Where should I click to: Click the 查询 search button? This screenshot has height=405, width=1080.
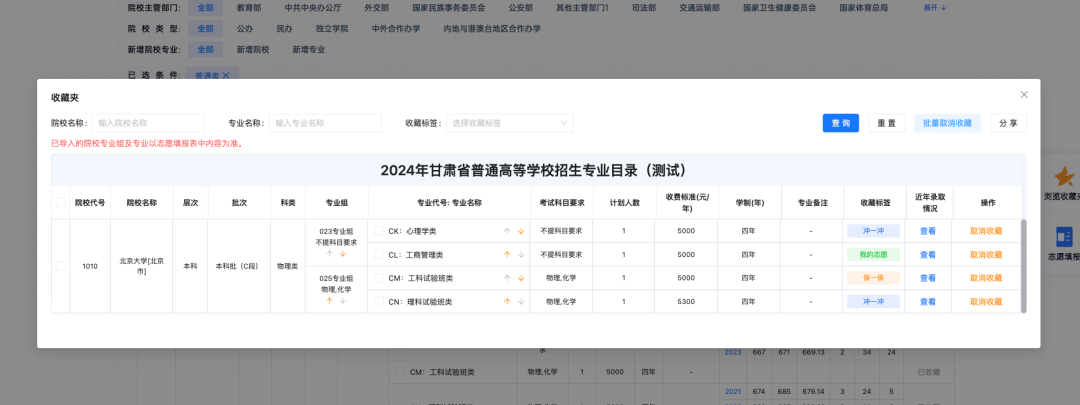[840, 123]
